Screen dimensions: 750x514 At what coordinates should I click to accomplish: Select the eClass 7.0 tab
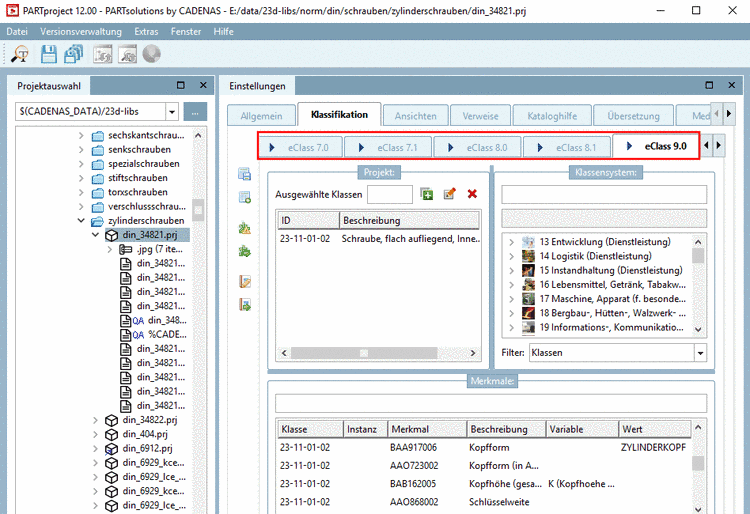[301, 147]
